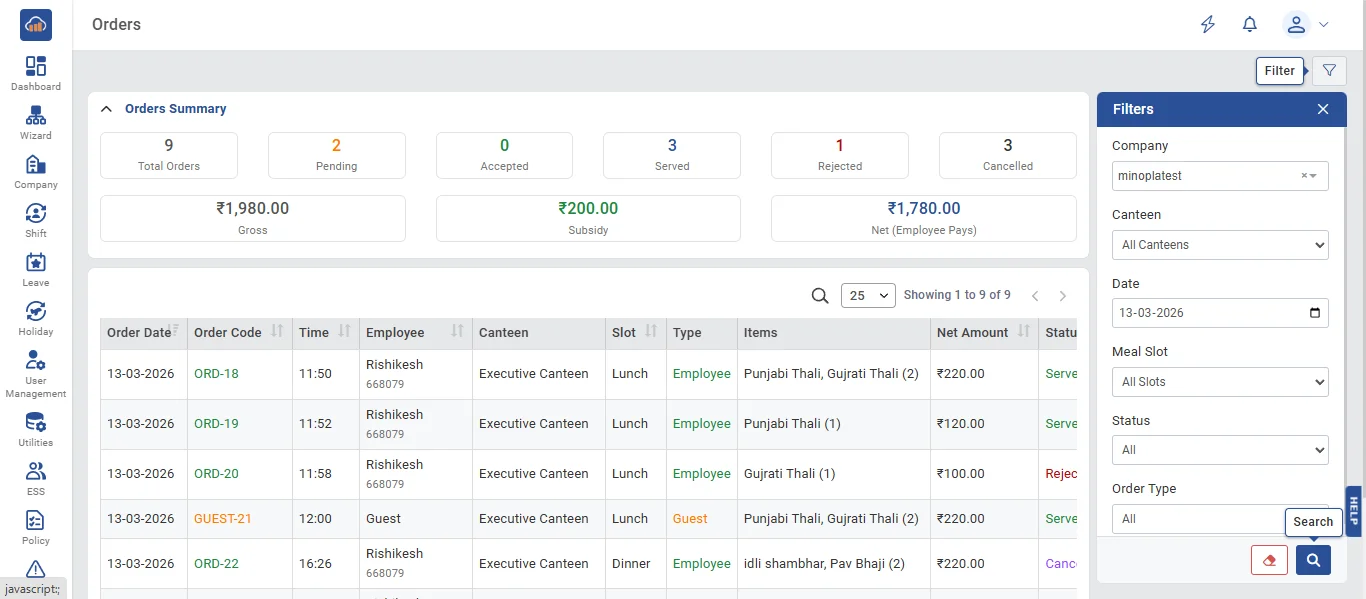Click the Rejected summary card
Image resolution: width=1366 pixels, height=599 pixels.
point(840,155)
